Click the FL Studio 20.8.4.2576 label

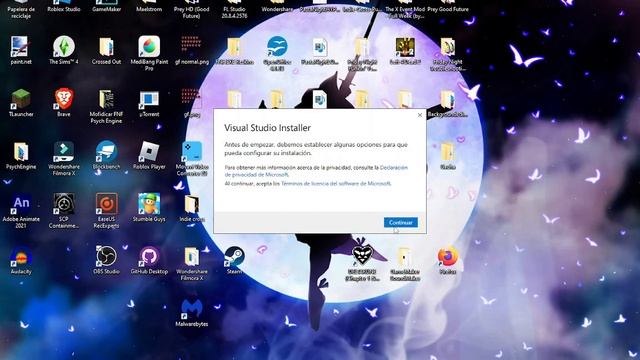point(234,12)
